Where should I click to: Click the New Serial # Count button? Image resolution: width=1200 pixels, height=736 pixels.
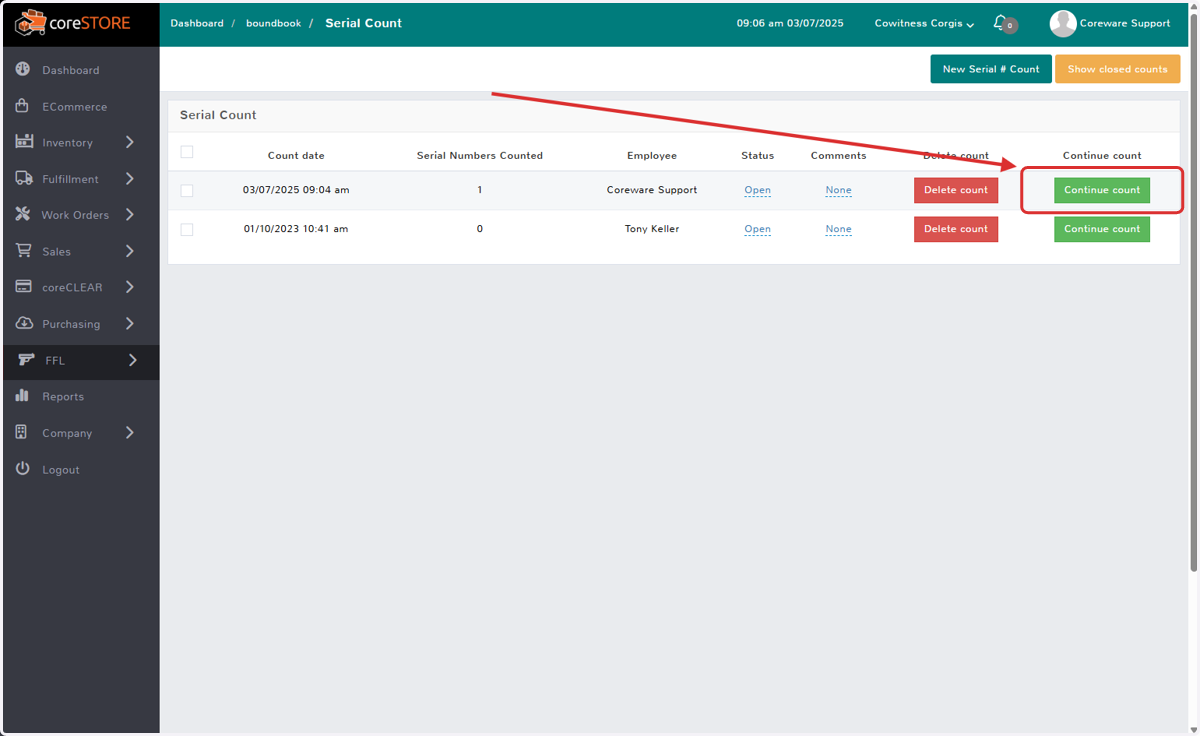991,69
